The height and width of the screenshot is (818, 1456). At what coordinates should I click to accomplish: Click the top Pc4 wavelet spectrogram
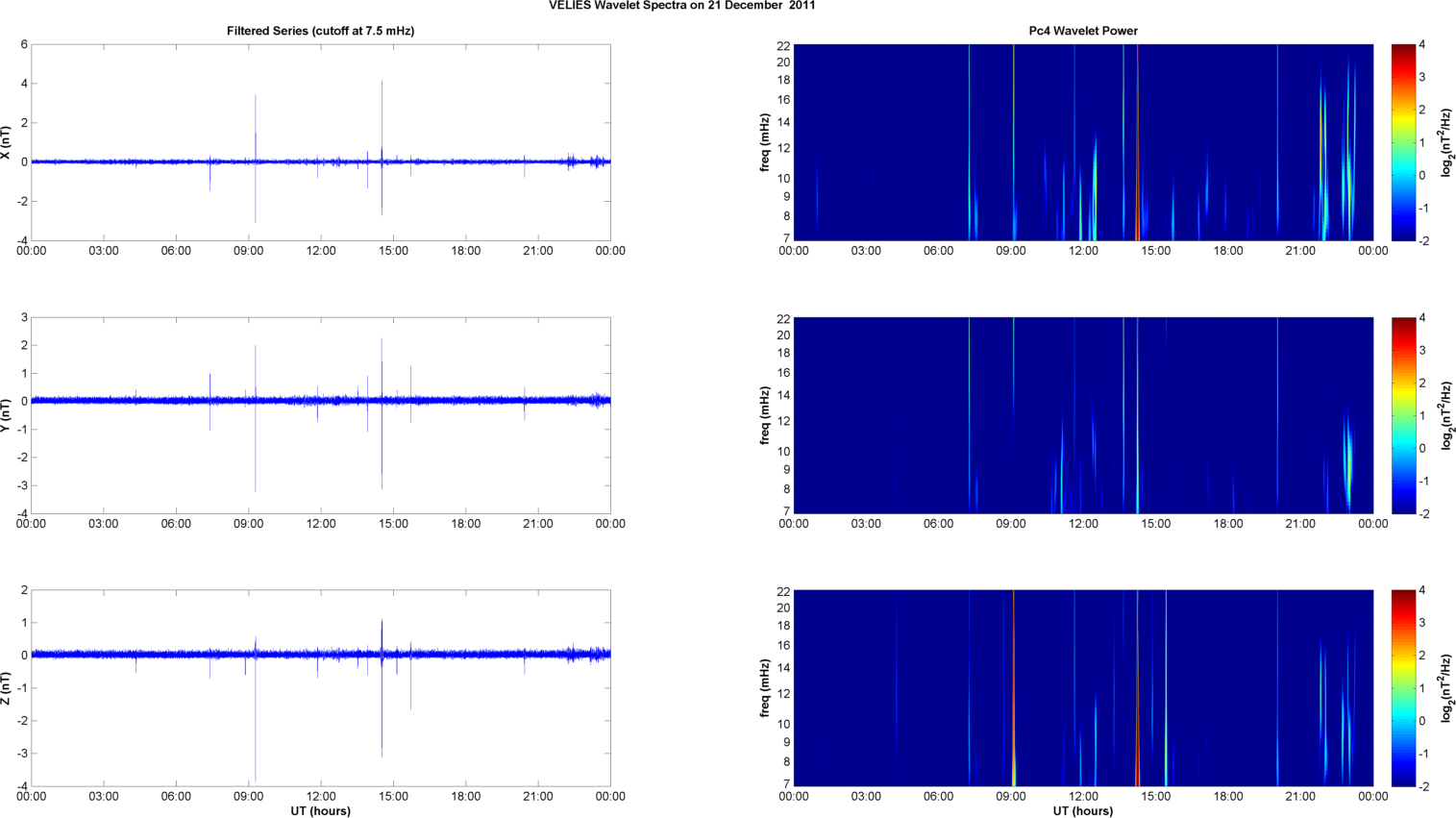(1082, 142)
